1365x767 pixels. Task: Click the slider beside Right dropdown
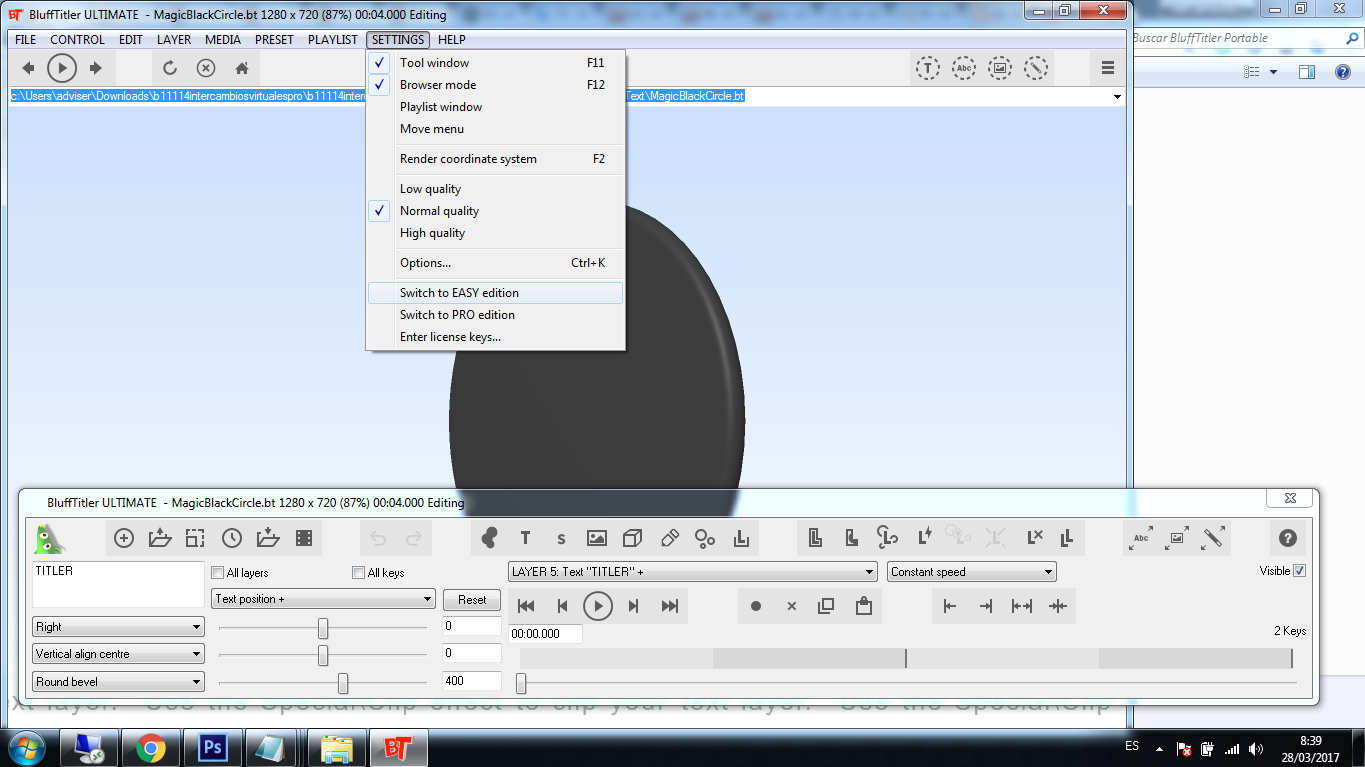(323, 628)
